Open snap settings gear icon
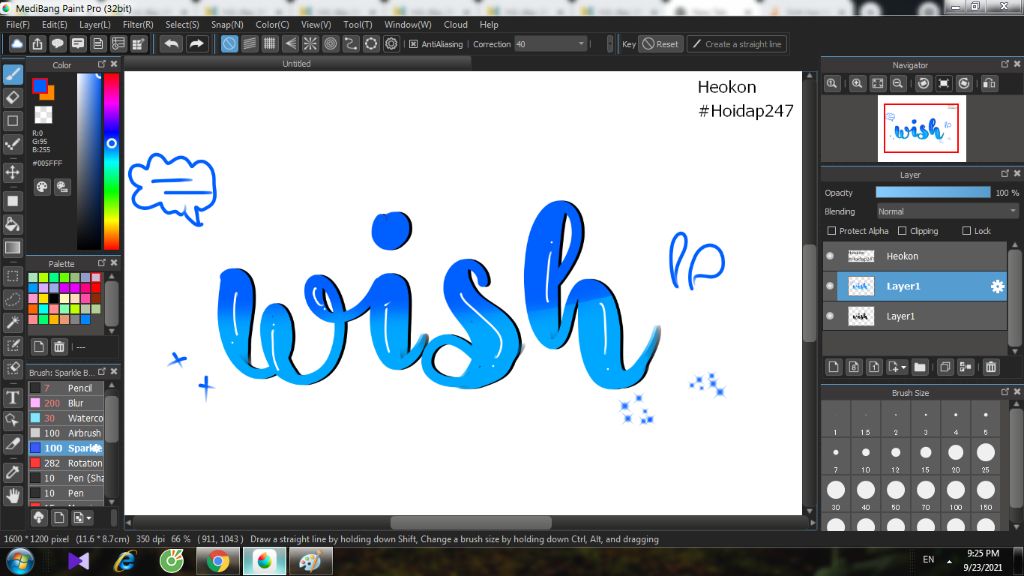The image size is (1024, 576). click(391, 44)
